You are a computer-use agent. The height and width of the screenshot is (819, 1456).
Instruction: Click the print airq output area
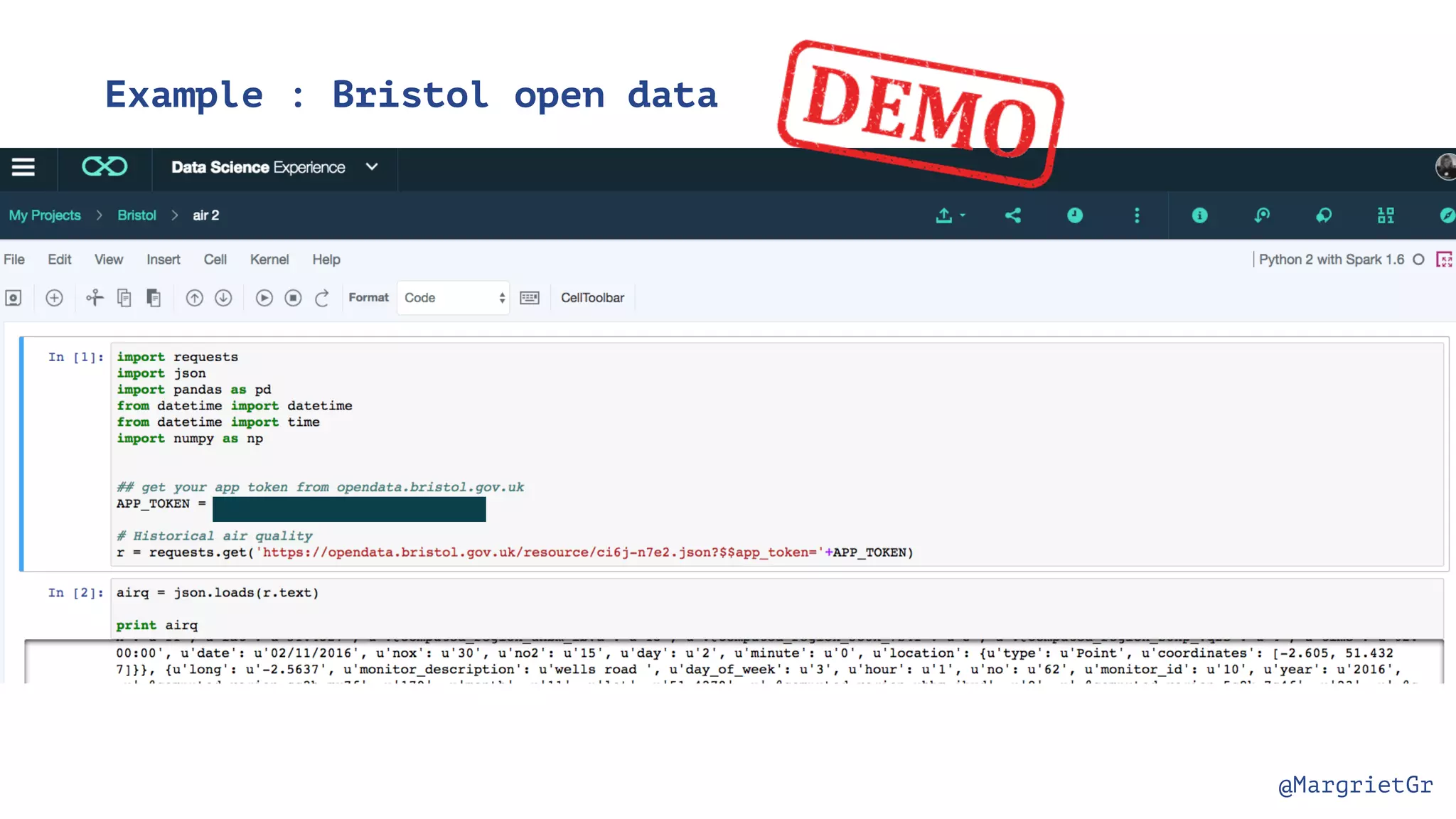click(734, 661)
